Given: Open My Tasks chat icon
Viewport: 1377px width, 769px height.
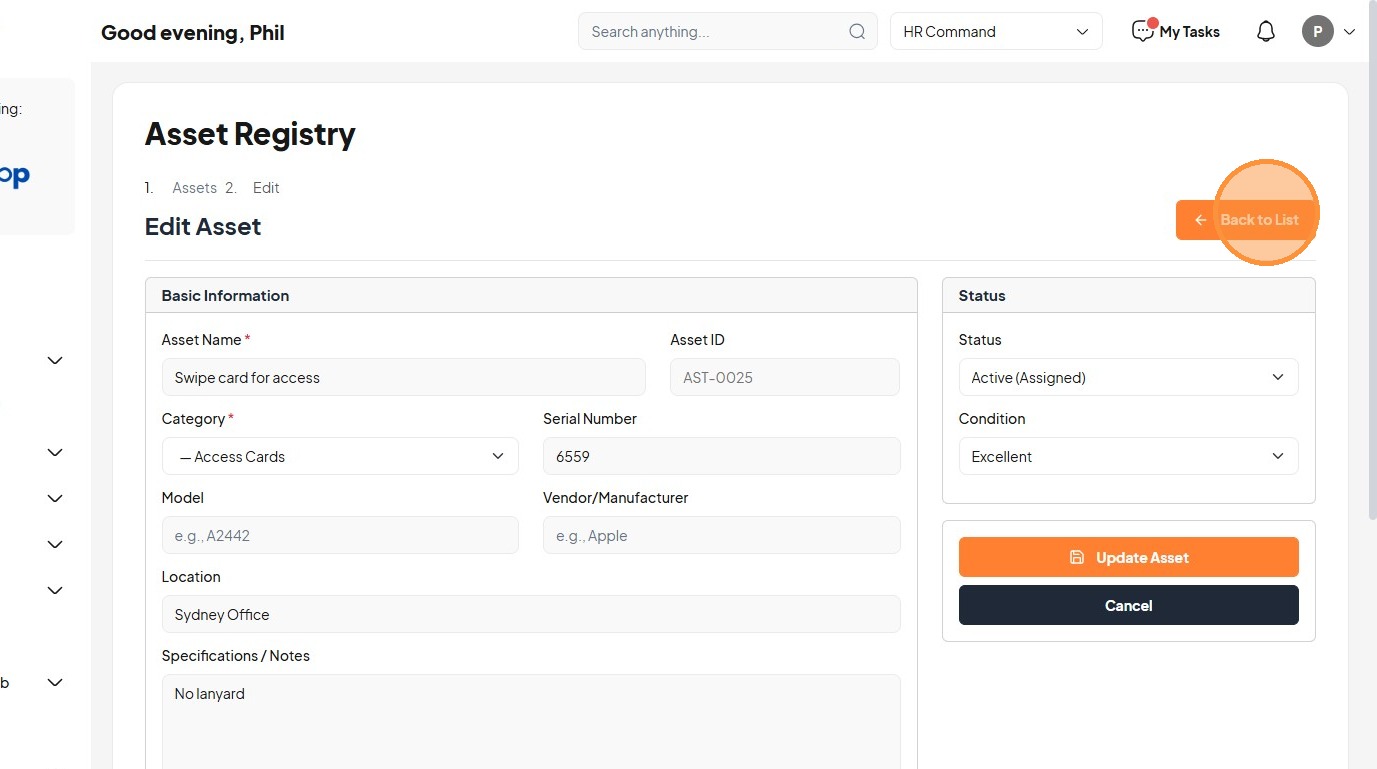Looking at the screenshot, I should (x=1142, y=32).
